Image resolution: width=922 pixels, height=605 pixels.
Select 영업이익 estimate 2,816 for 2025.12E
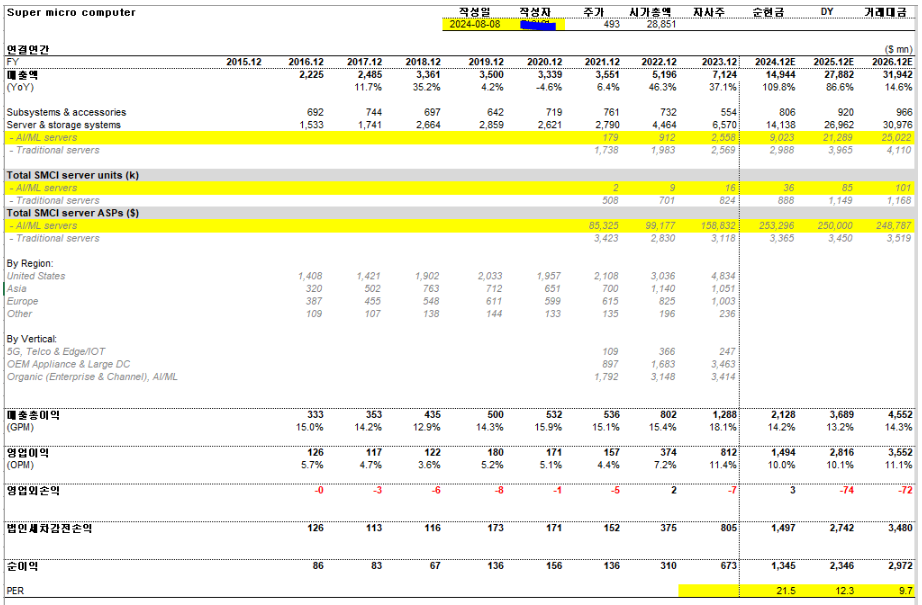tap(841, 453)
